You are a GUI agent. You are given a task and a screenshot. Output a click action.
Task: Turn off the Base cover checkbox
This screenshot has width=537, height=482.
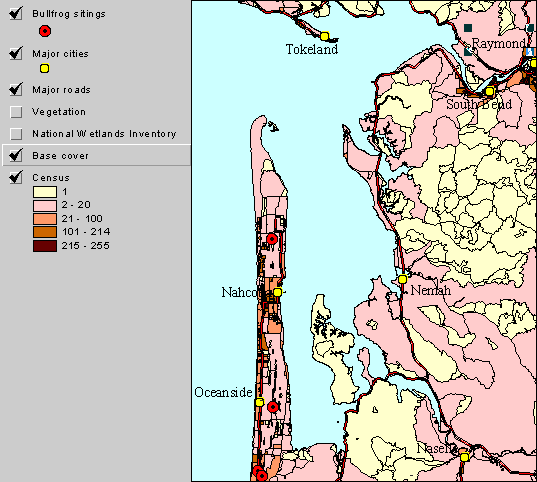[x=16, y=156]
